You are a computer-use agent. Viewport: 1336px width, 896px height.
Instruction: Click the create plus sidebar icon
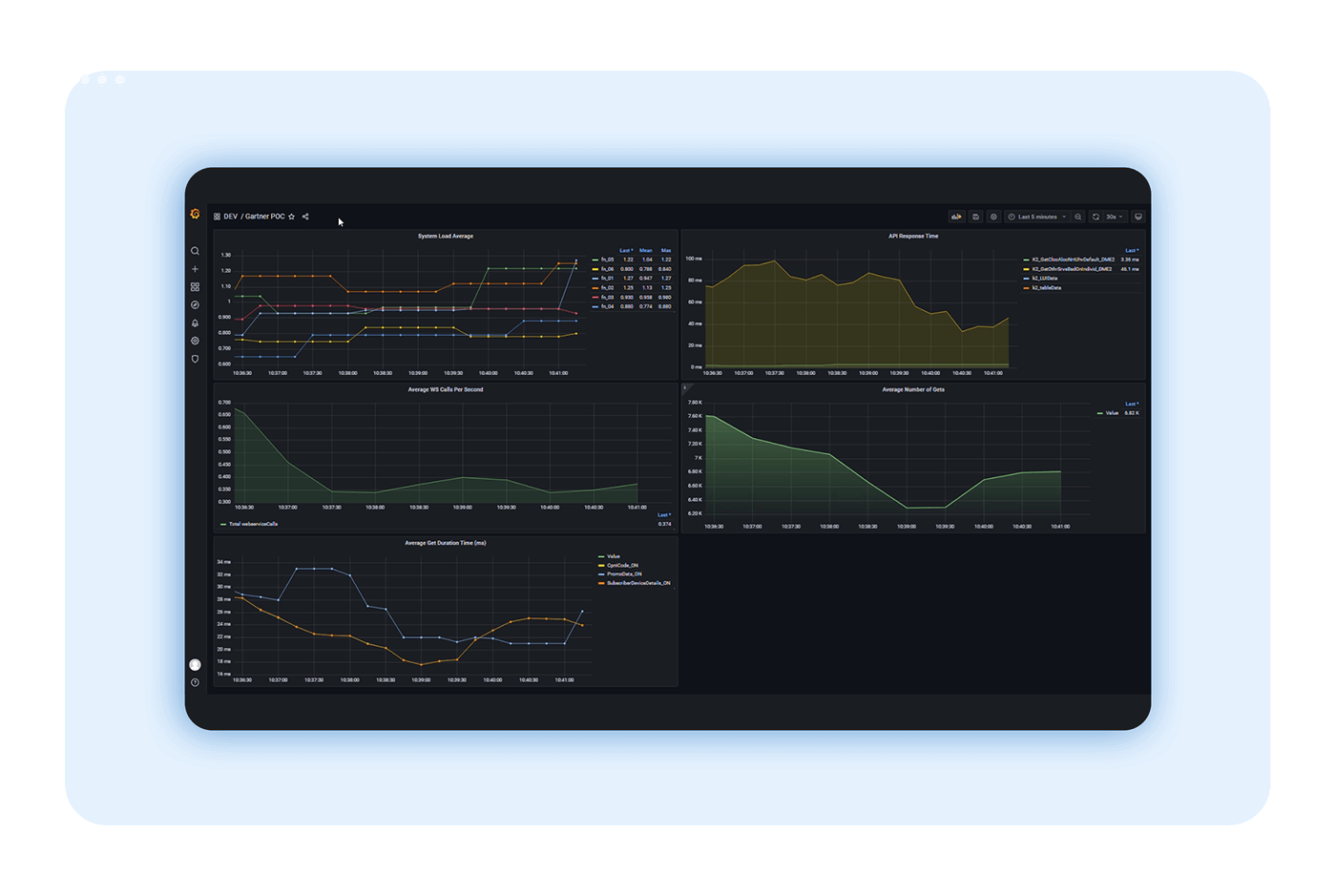pyautogui.click(x=195, y=269)
